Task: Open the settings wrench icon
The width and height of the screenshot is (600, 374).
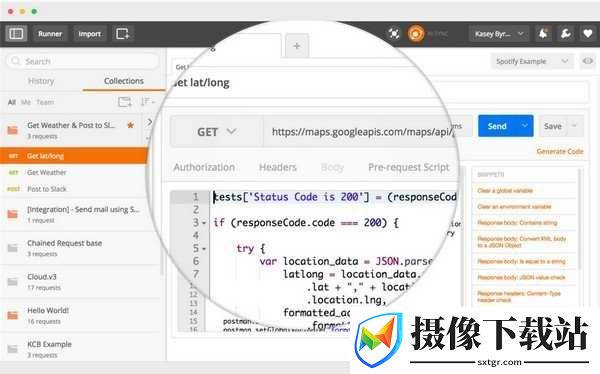Action: point(566,34)
